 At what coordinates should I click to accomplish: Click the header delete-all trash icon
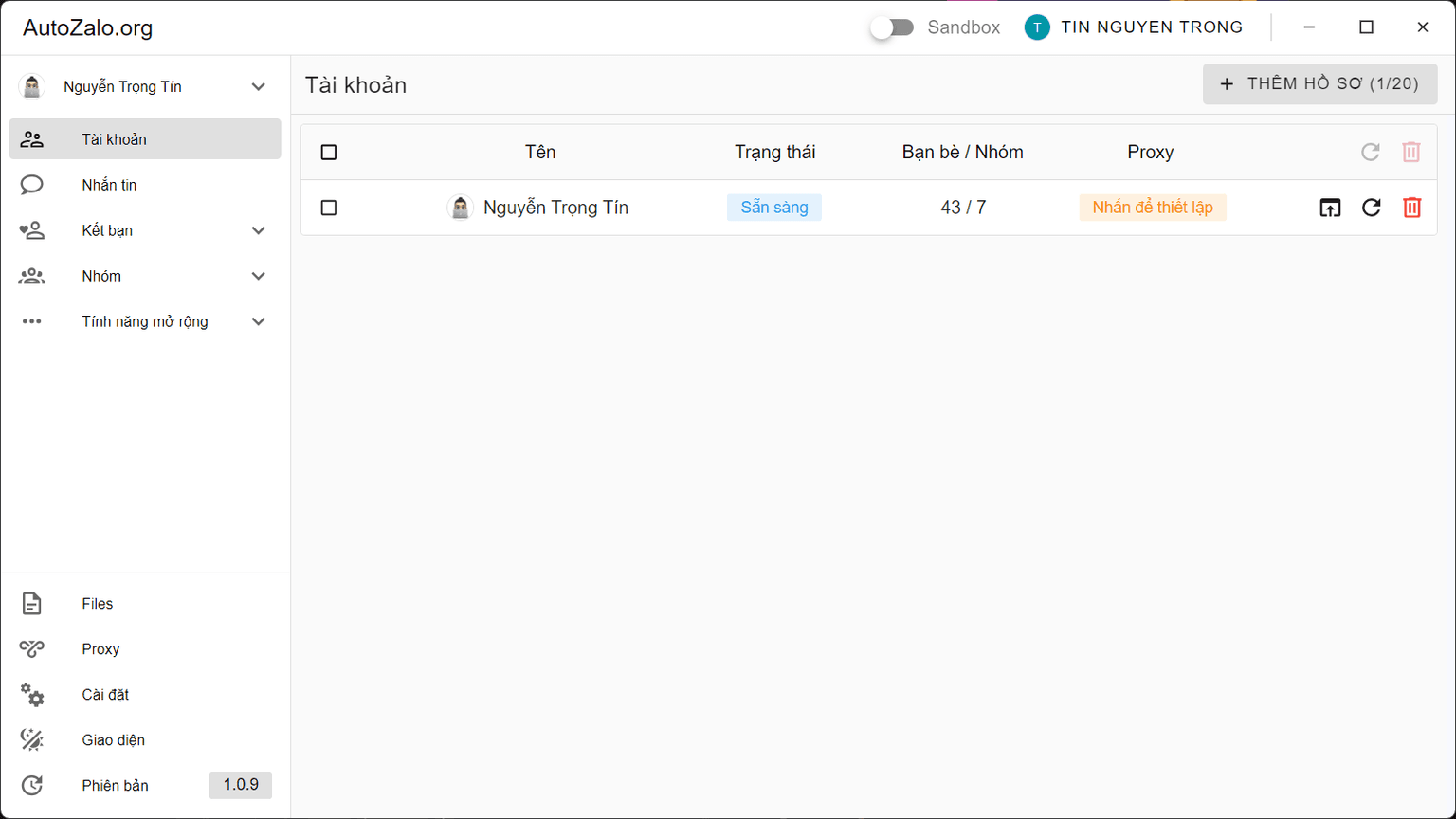(1410, 152)
